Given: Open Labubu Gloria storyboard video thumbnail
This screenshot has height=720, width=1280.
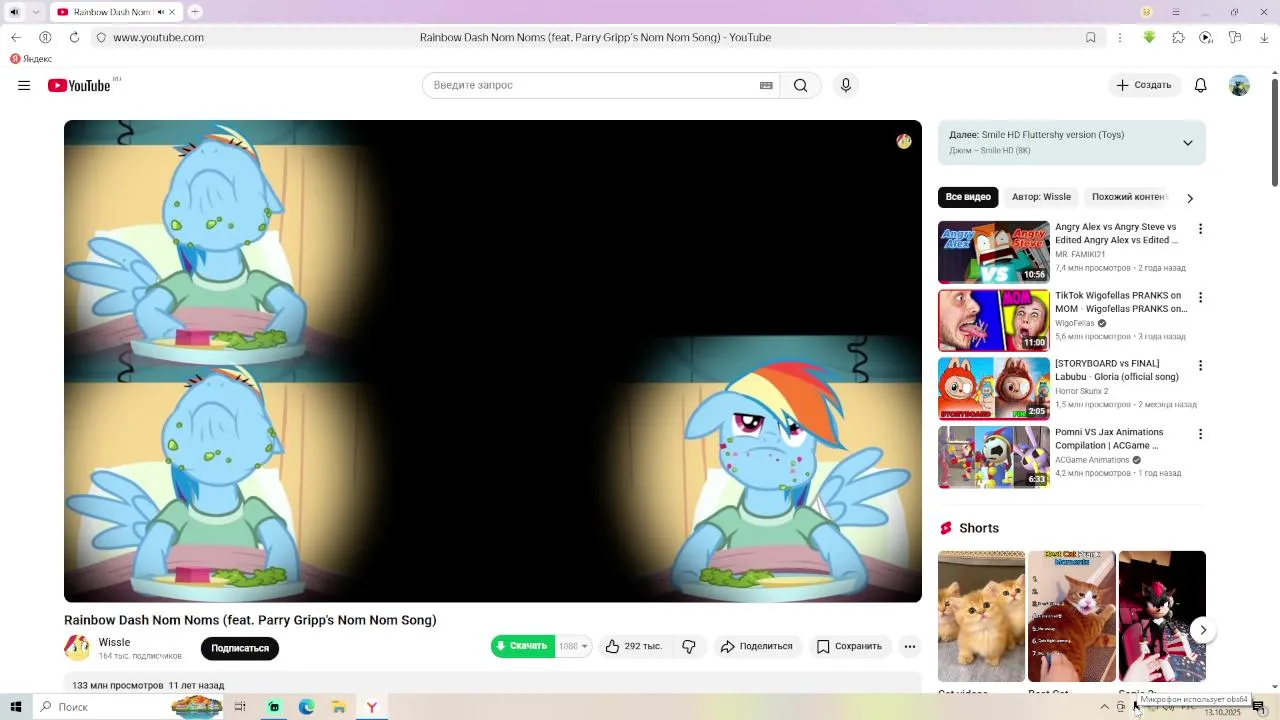Looking at the screenshot, I should click(994, 388).
